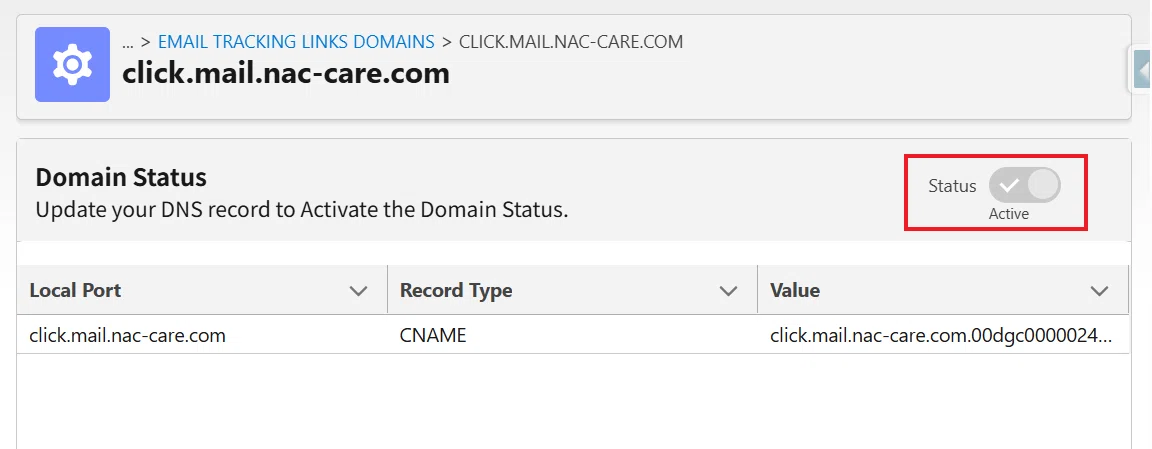Click the Domain Status heading
1152x449 pixels.
pyautogui.click(x=121, y=178)
